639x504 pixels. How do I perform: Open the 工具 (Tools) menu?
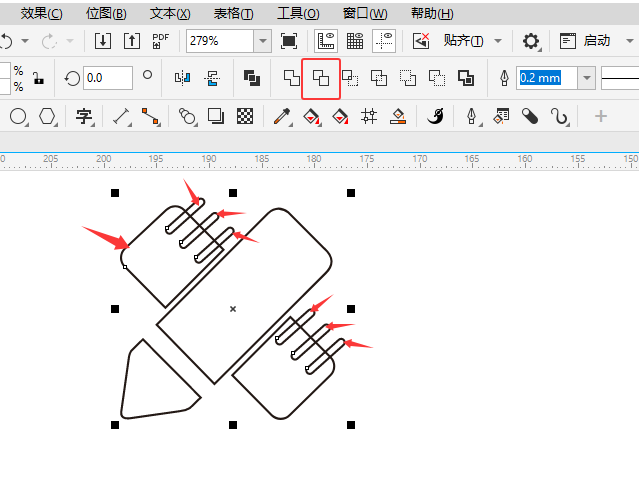coord(298,14)
